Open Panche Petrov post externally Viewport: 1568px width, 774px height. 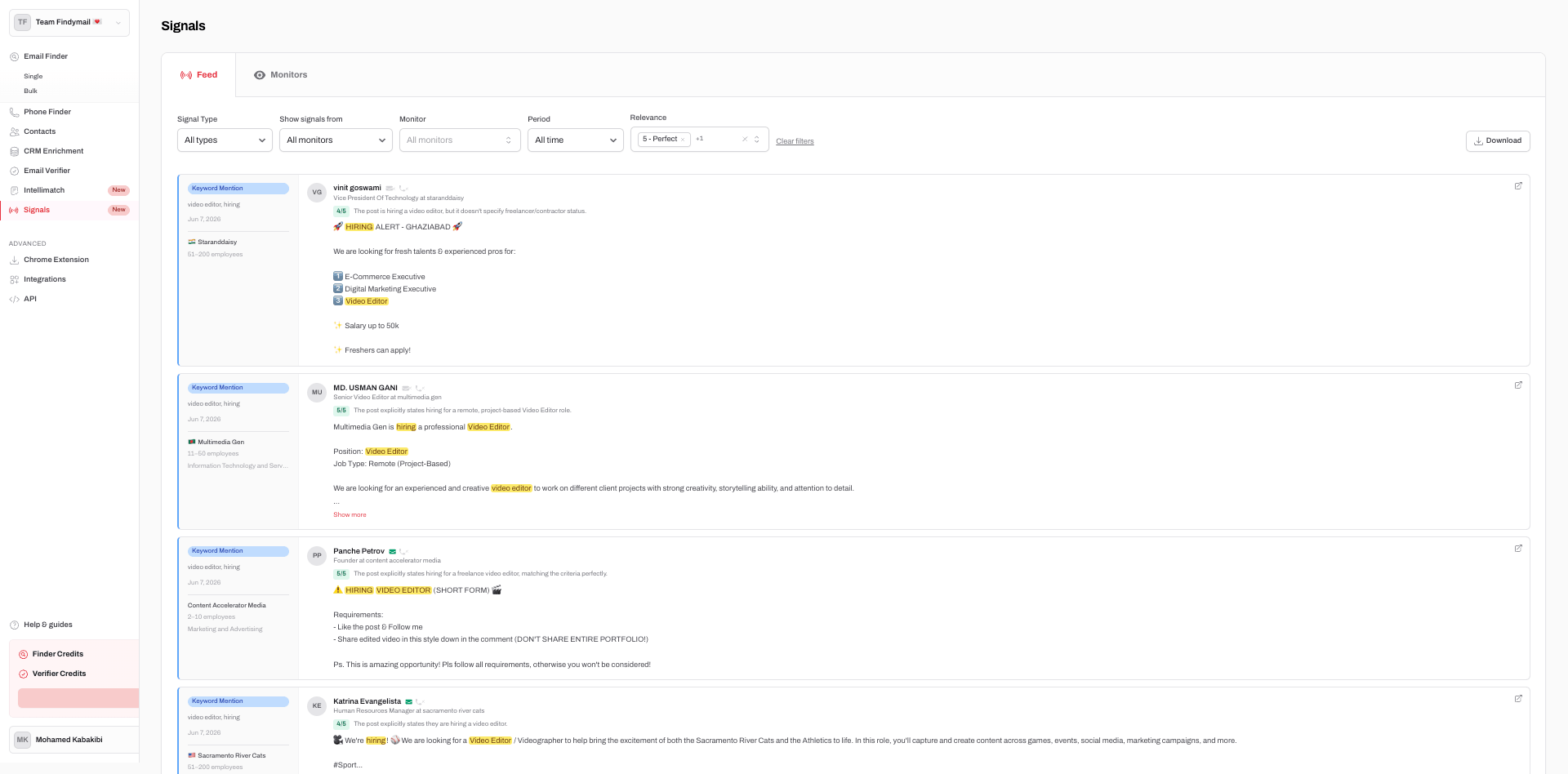1518,549
